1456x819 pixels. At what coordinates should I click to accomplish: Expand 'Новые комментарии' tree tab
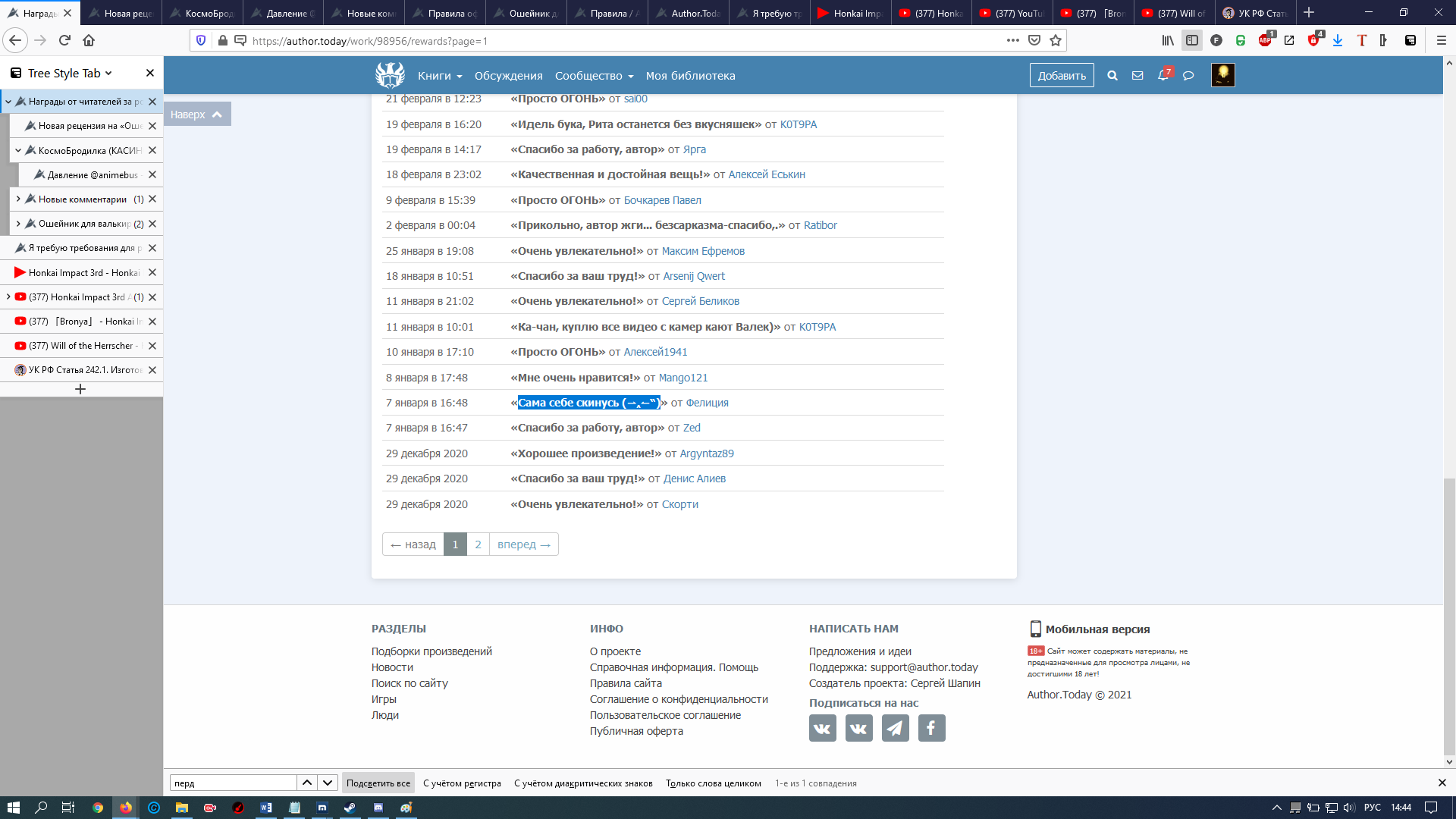click(18, 199)
